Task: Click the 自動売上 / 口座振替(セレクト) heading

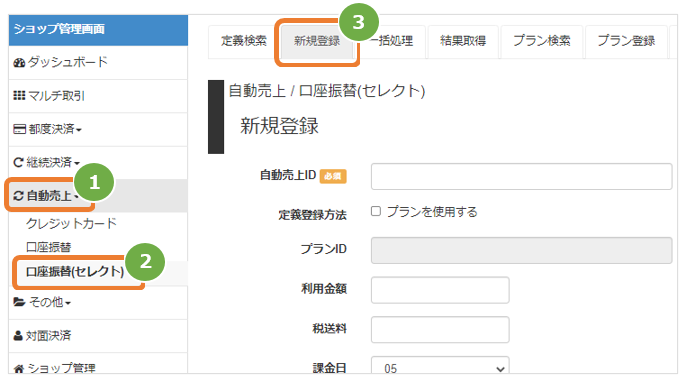Action: 327,91
